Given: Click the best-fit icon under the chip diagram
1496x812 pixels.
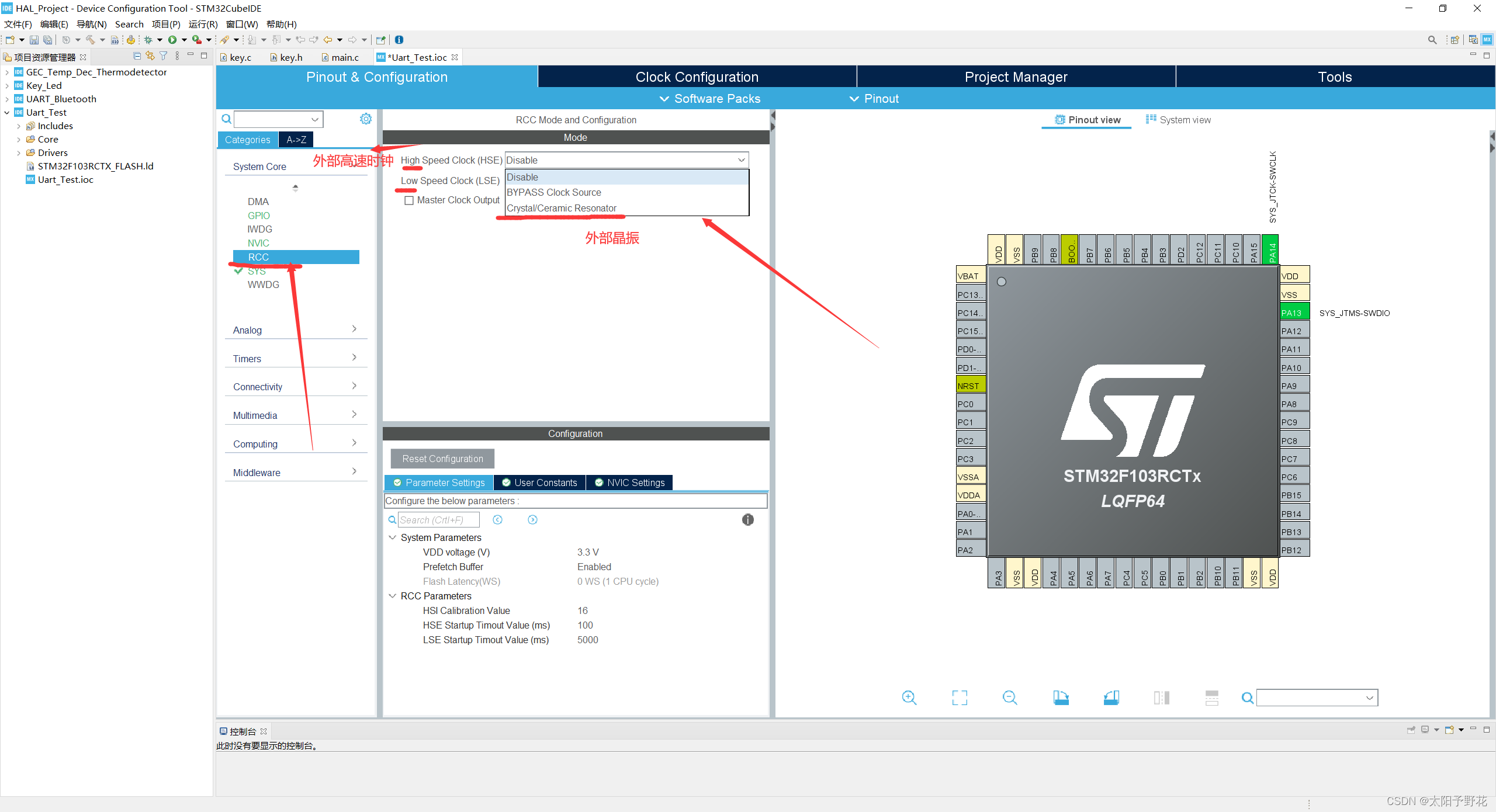Looking at the screenshot, I should point(960,697).
